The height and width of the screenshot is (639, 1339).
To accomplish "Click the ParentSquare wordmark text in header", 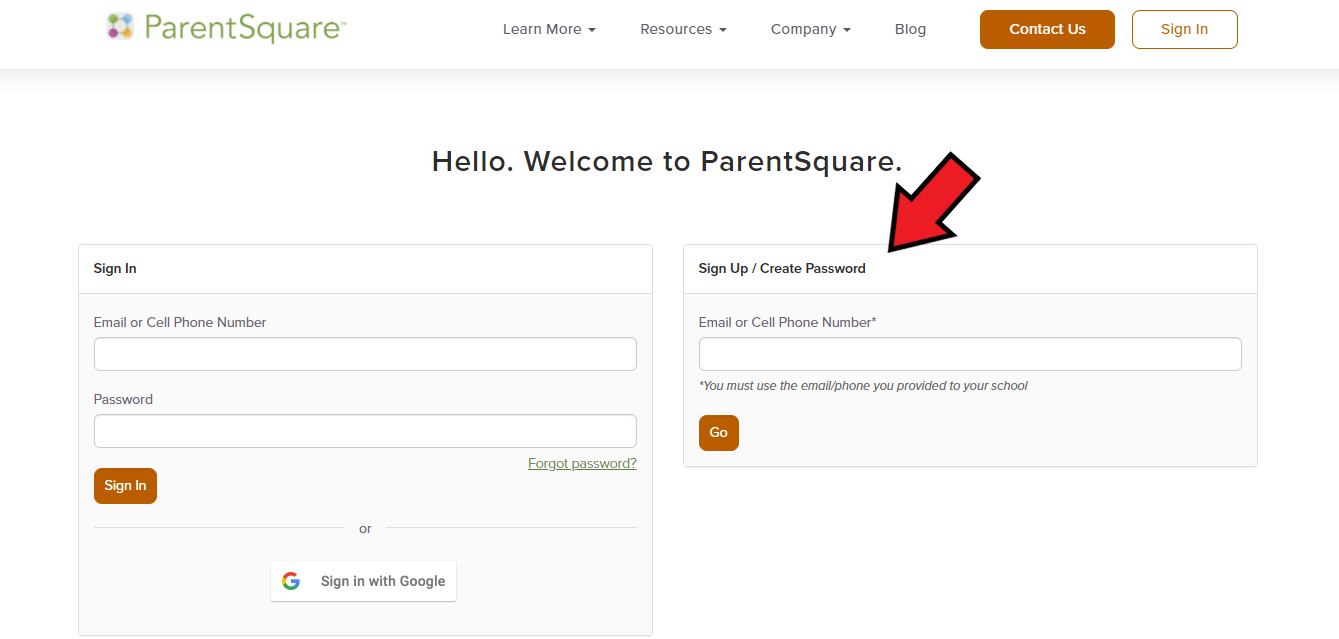I will point(244,28).
